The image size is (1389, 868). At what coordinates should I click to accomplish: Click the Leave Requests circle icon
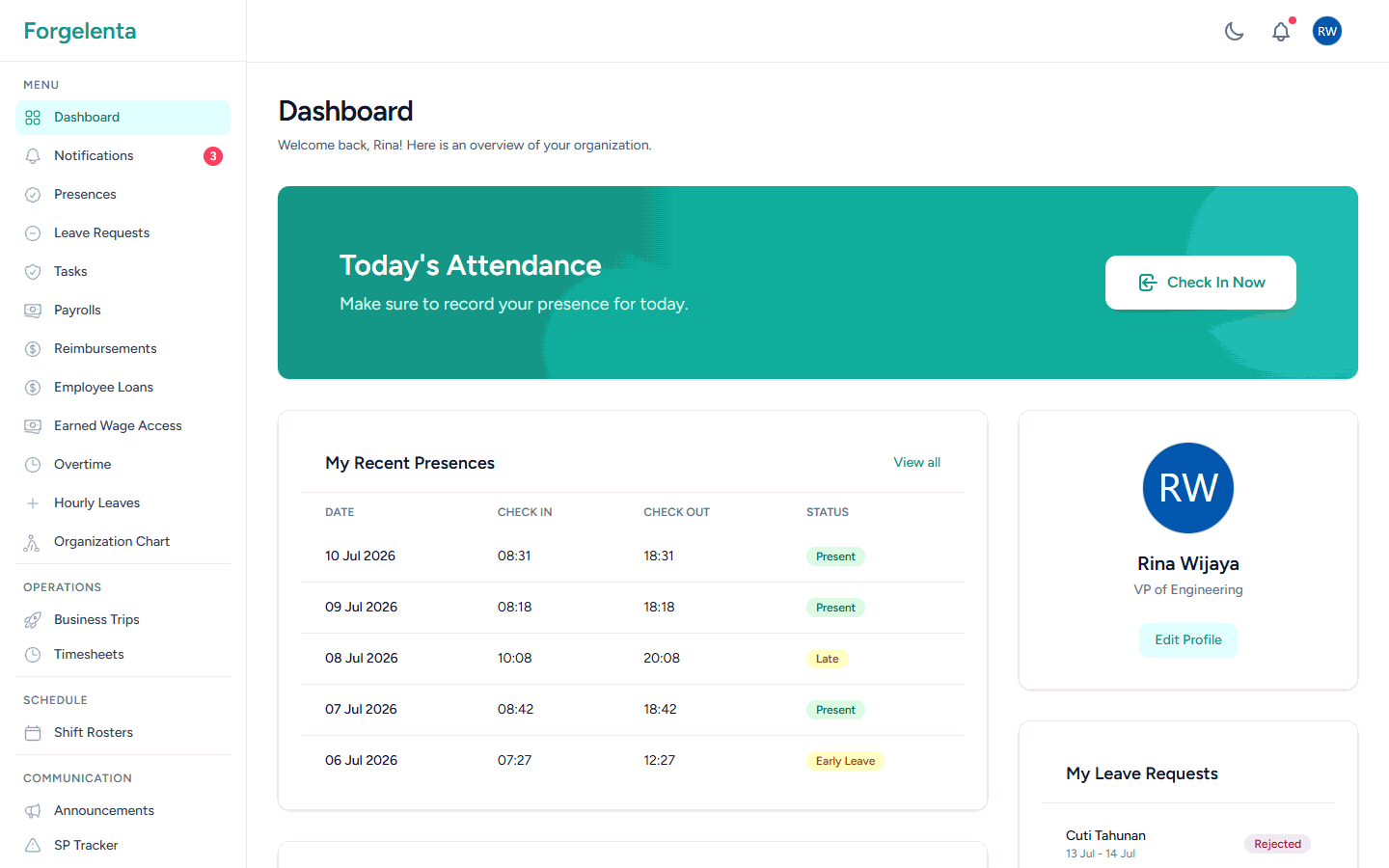33,233
